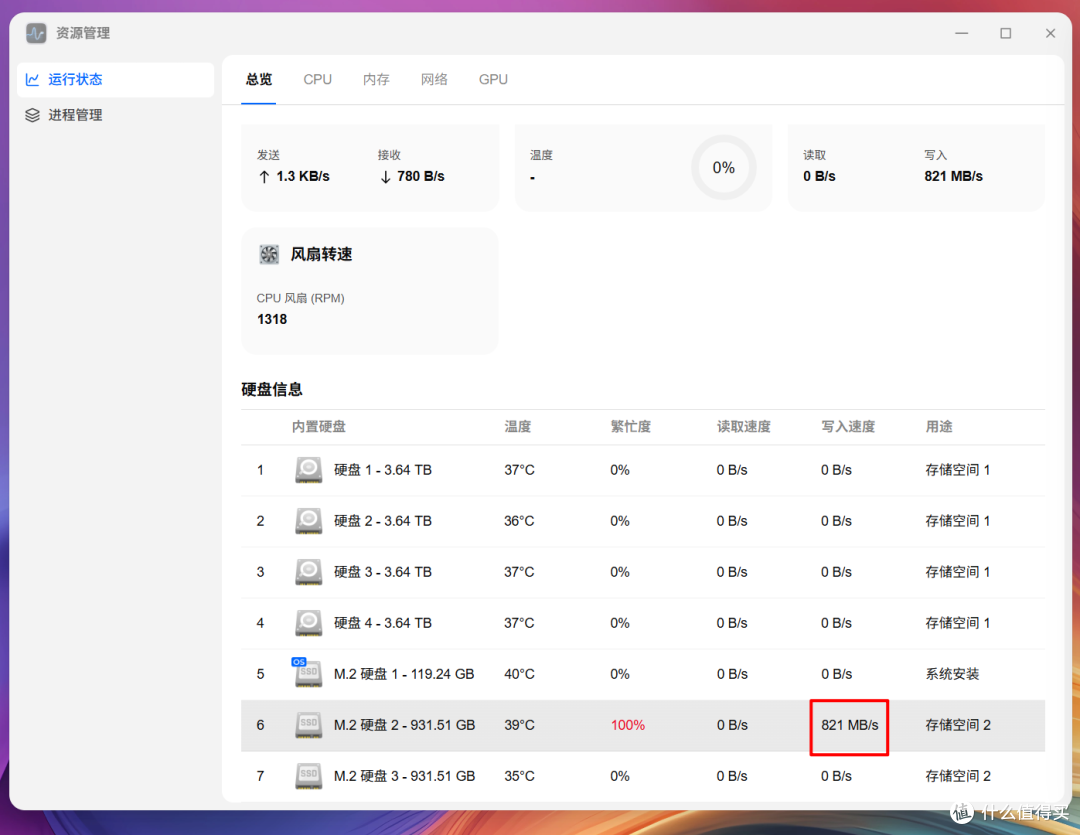Click the 35°C temperature for M.2 硬盘 3
1080x835 pixels.
click(519, 776)
